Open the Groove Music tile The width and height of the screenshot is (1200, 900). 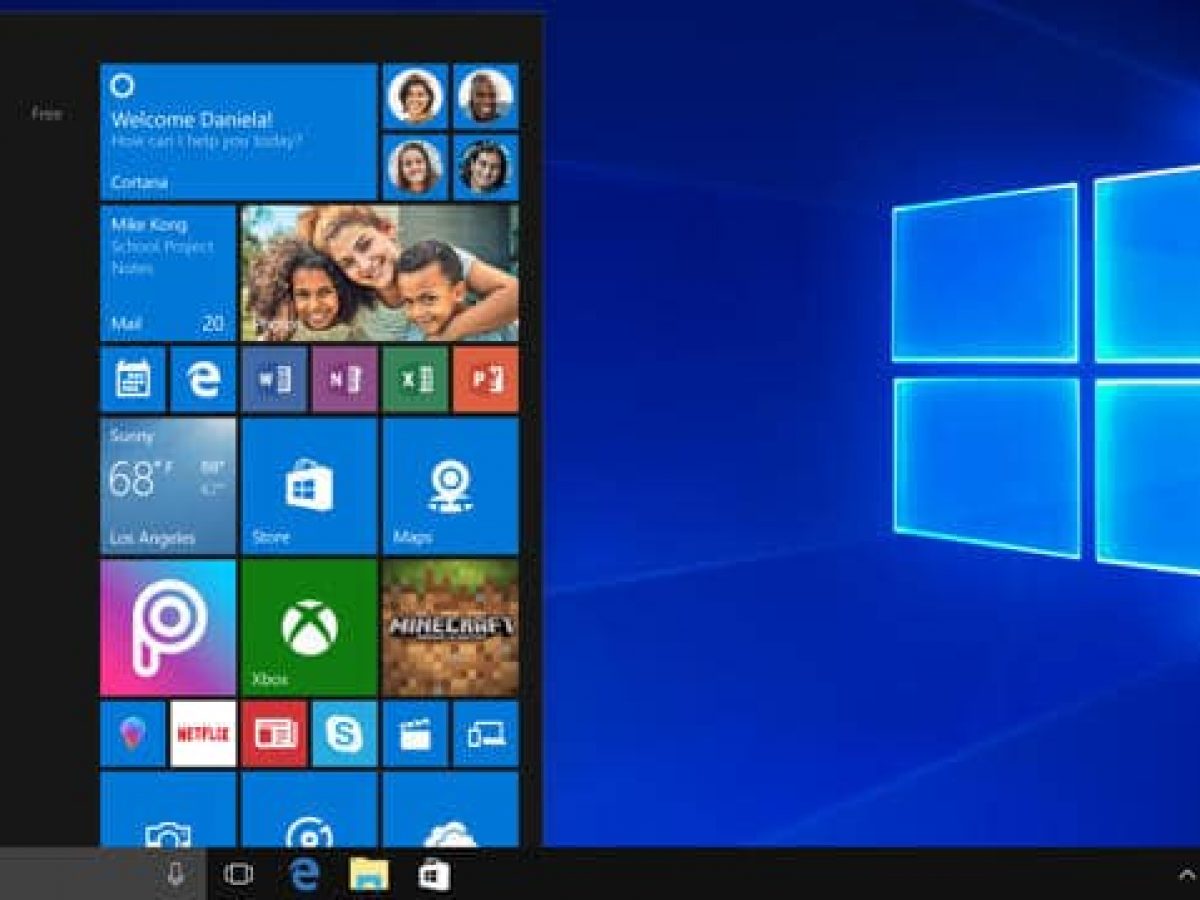point(309,810)
